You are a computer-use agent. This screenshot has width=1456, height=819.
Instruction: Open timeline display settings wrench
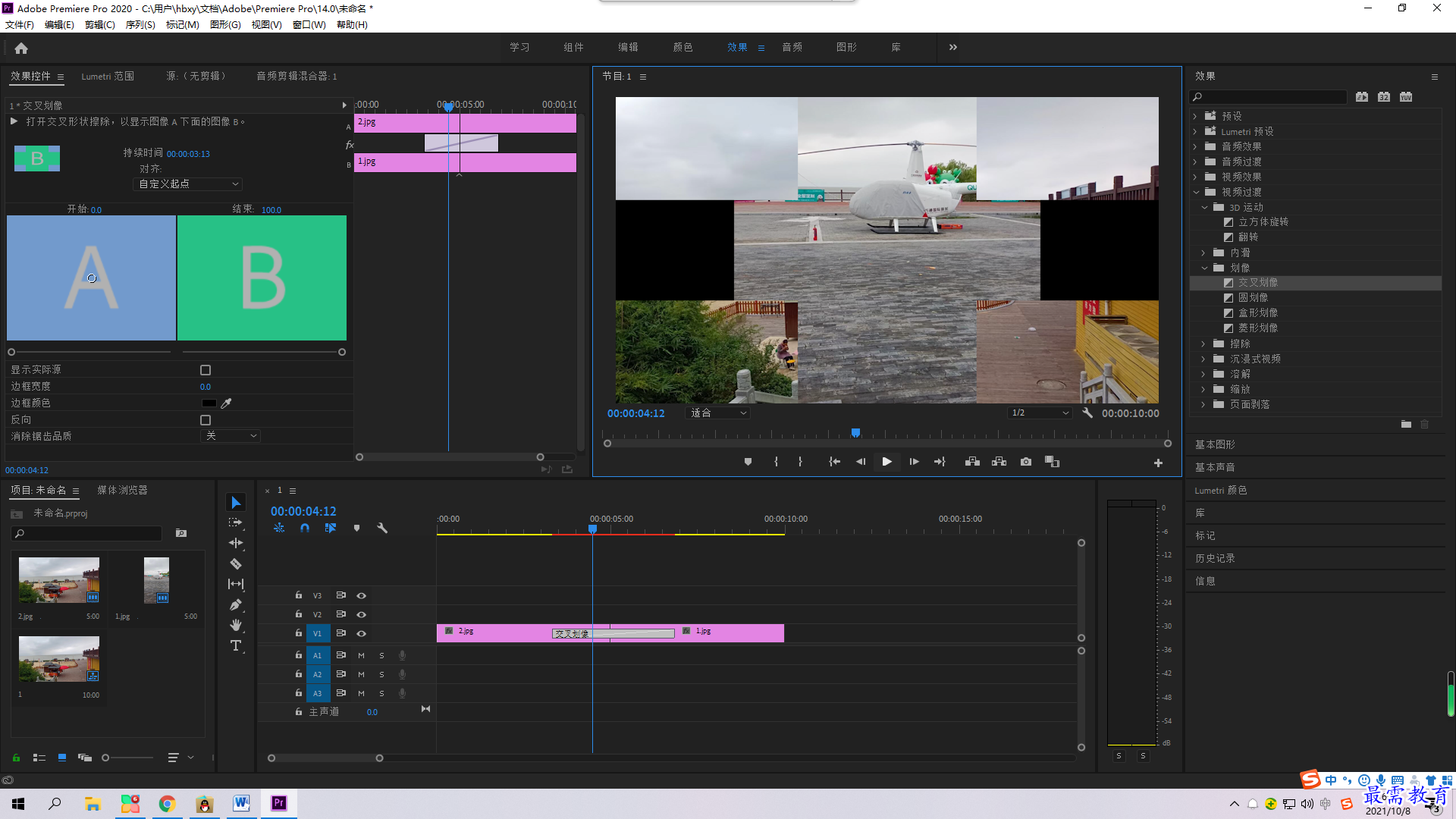(382, 528)
